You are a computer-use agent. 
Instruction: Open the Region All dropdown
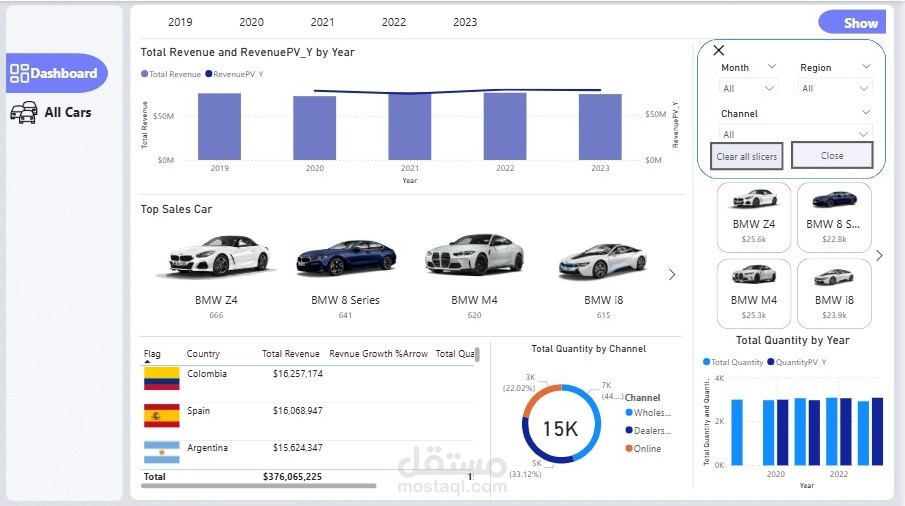(x=835, y=88)
